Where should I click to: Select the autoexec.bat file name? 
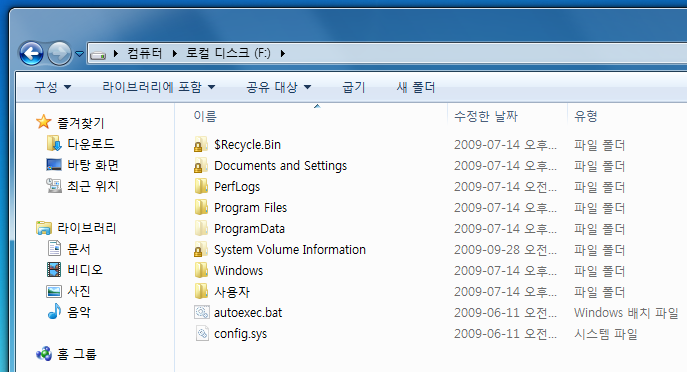(x=248, y=313)
